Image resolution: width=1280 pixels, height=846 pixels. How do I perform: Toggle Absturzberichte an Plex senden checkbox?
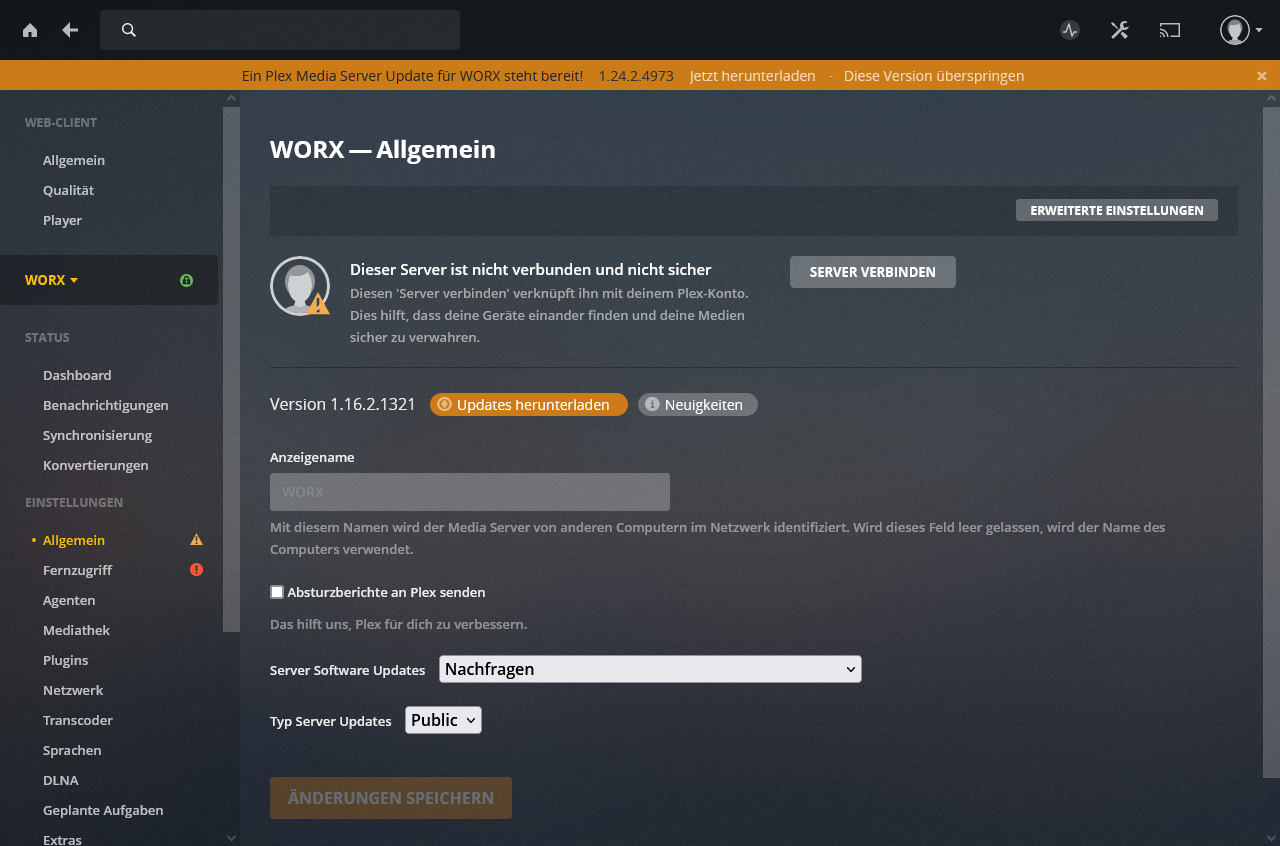click(x=277, y=592)
